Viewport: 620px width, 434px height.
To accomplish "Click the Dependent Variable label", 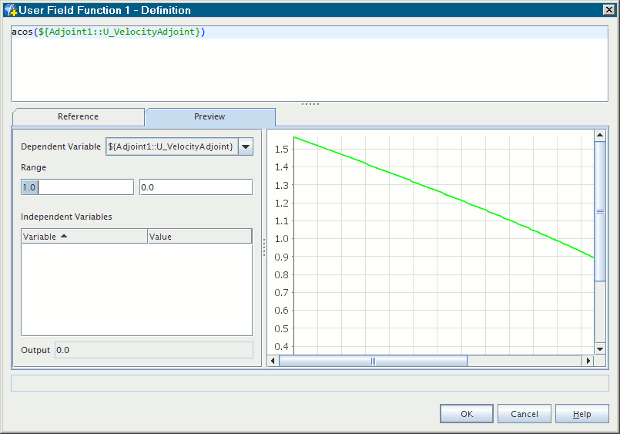I will tap(60, 147).
